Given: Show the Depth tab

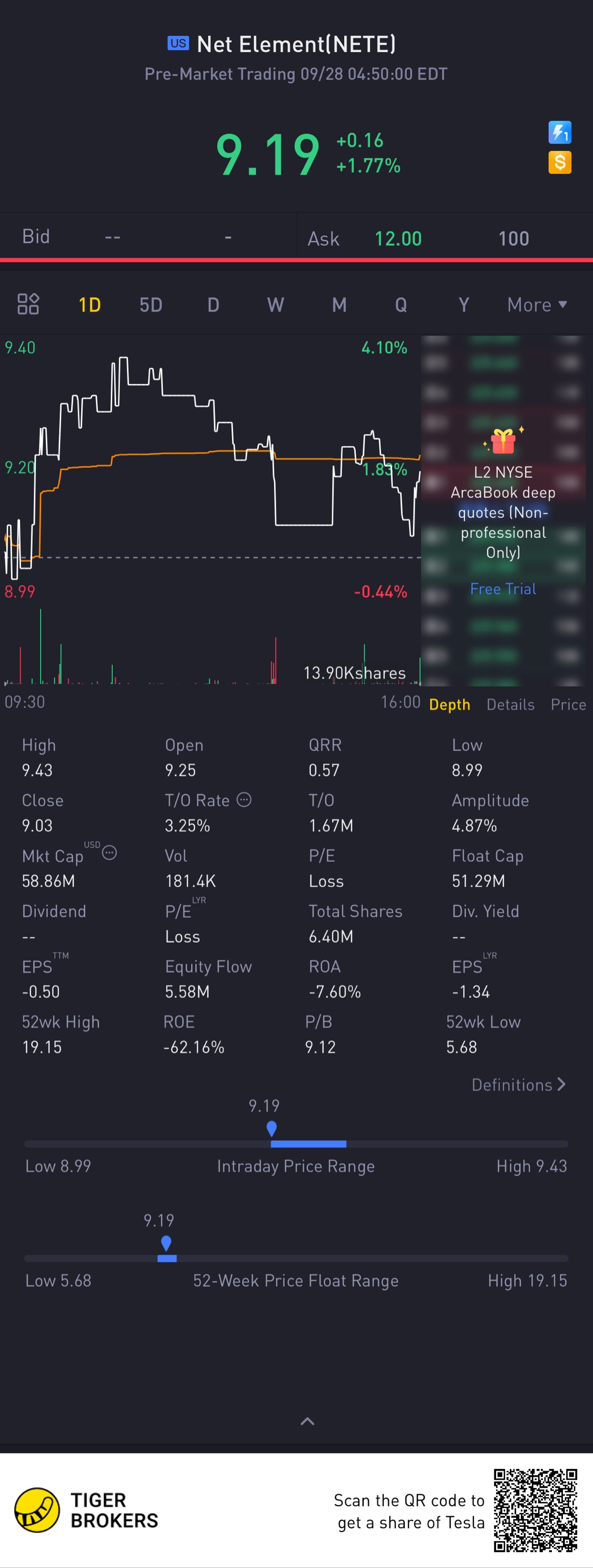Looking at the screenshot, I should [449, 704].
